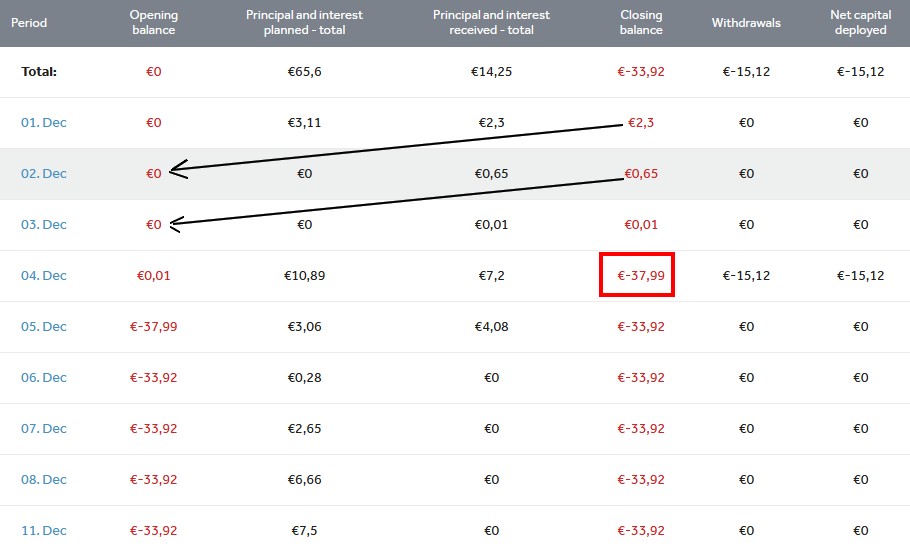910x551 pixels.
Task: Open the 06. Dec period link
Action: tap(44, 378)
